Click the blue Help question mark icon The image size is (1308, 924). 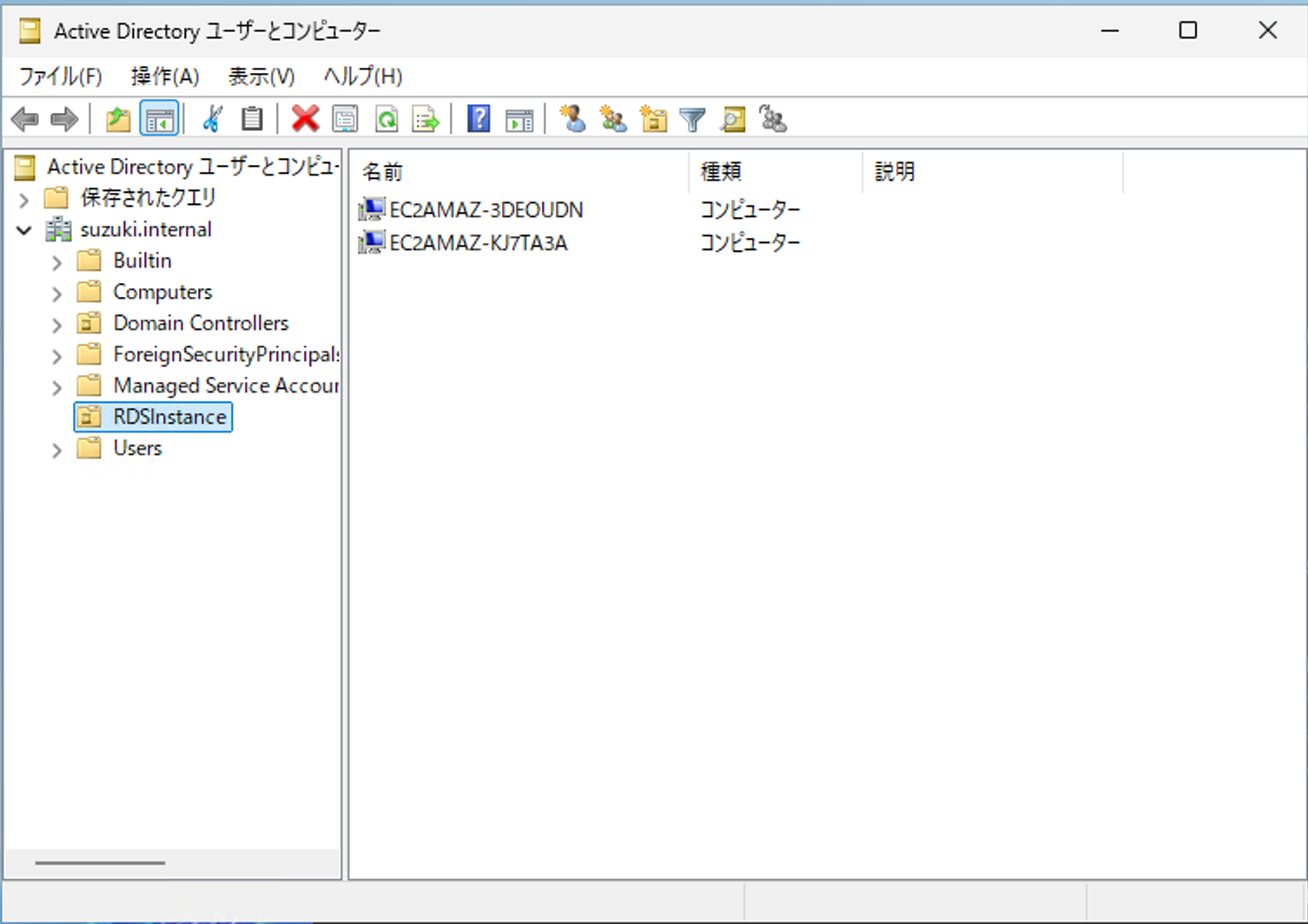tap(479, 119)
